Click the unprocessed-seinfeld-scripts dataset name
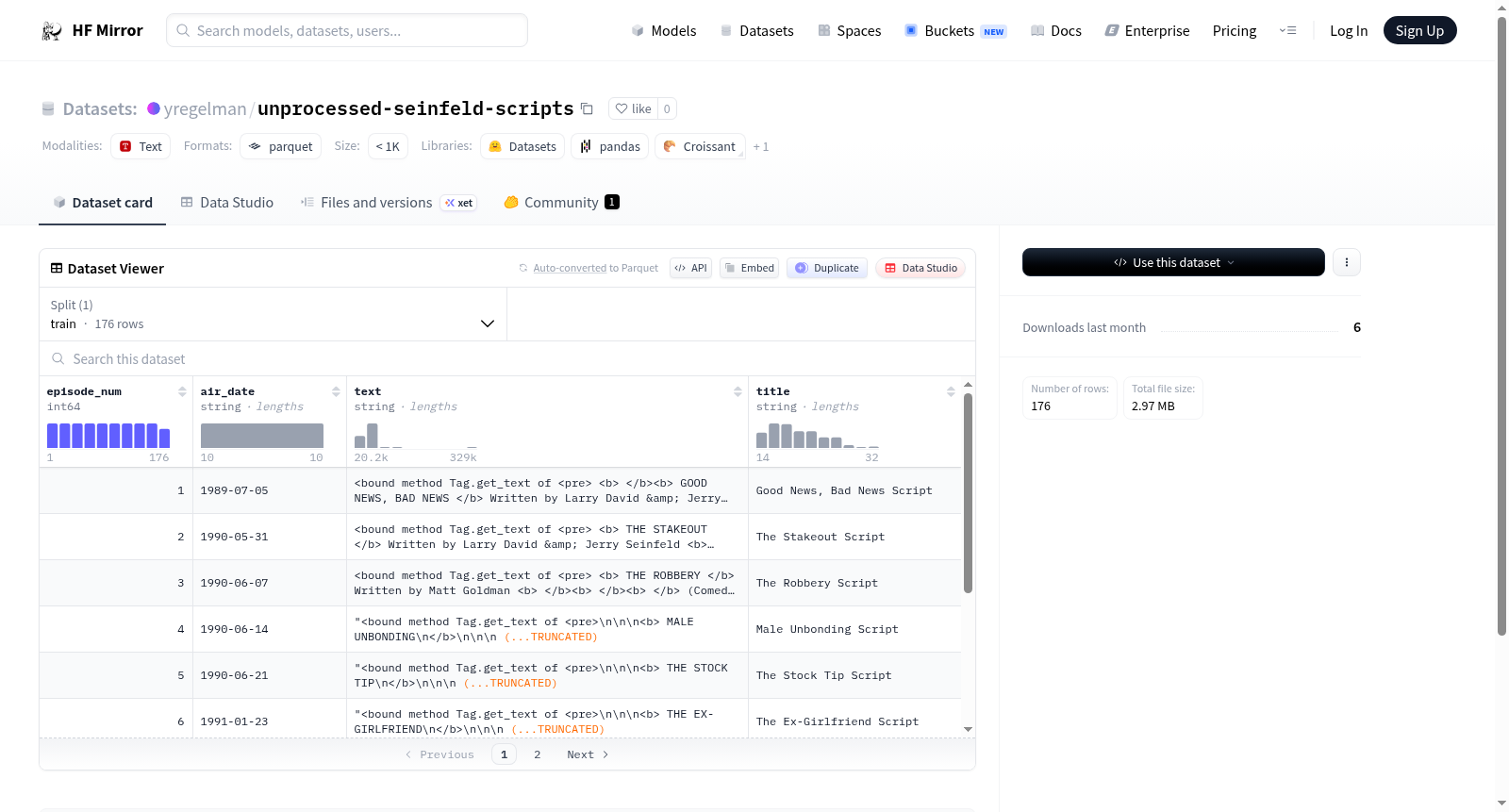The height and width of the screenshot is (812, 1509). 416,108
